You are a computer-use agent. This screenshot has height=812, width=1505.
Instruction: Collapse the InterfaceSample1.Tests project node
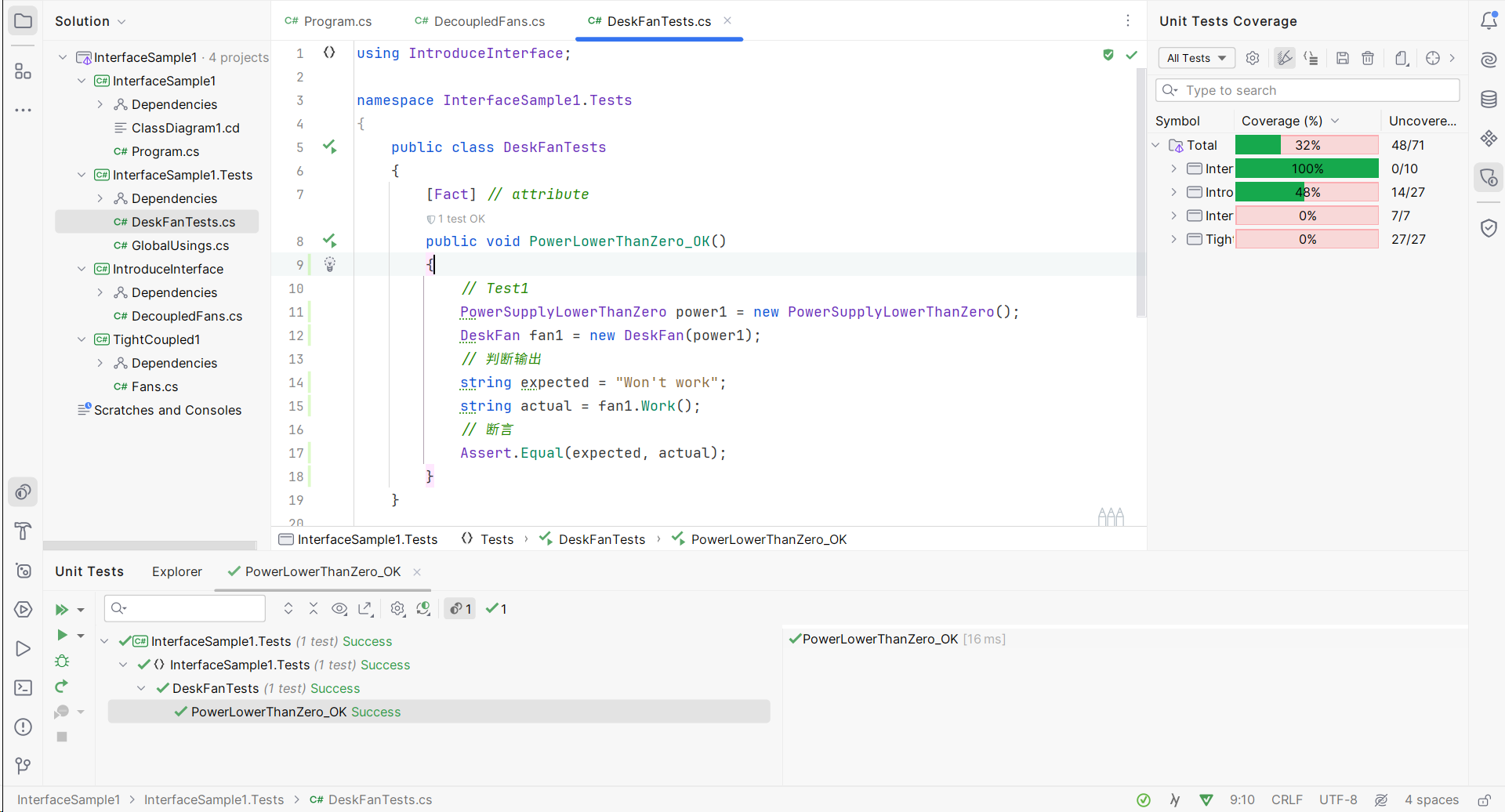coord(82,175)
